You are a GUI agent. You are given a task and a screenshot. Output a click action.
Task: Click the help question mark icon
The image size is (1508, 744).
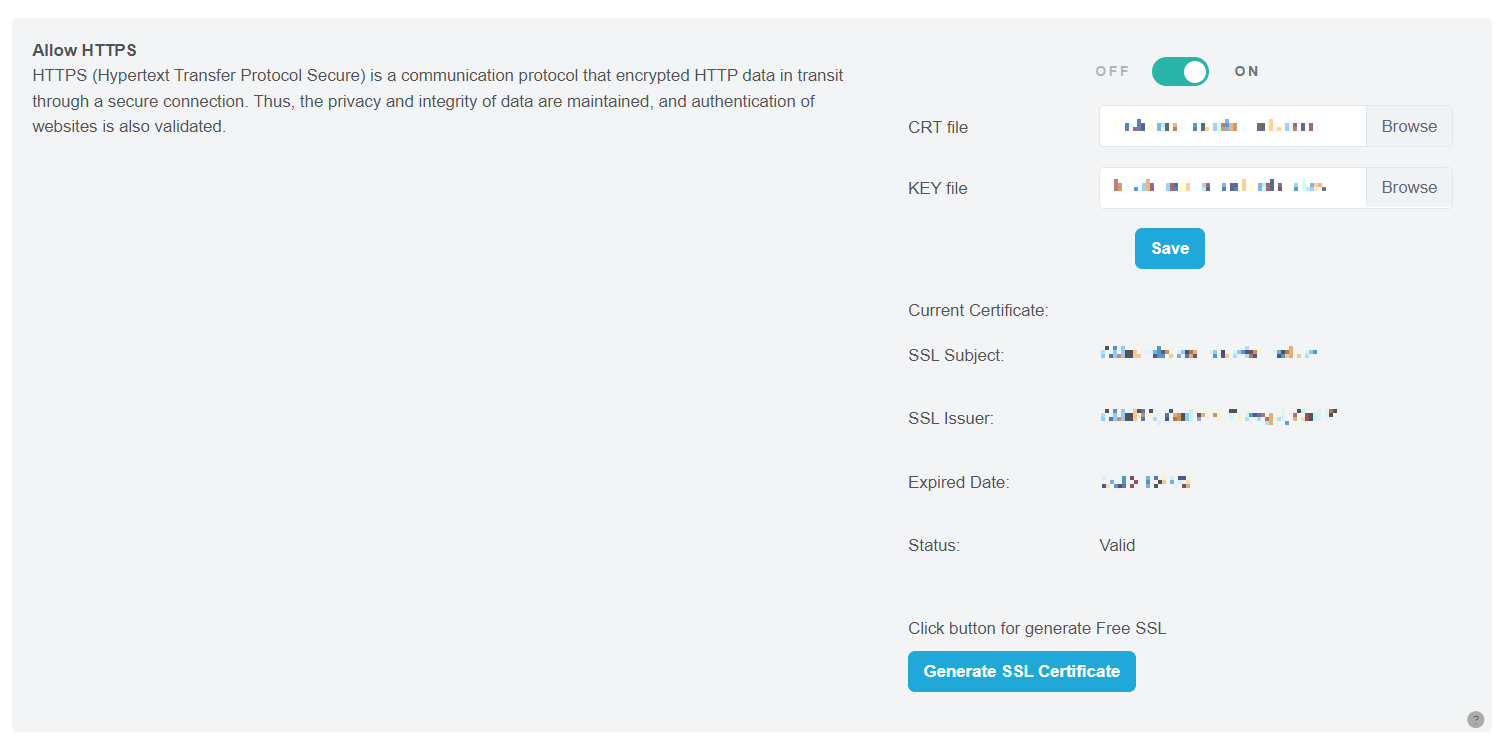[x=1475, y=719]
